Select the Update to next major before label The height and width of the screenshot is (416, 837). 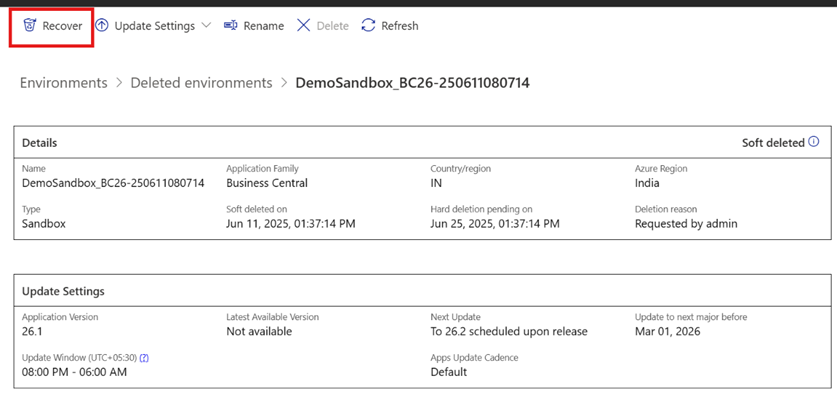[691, 317]
